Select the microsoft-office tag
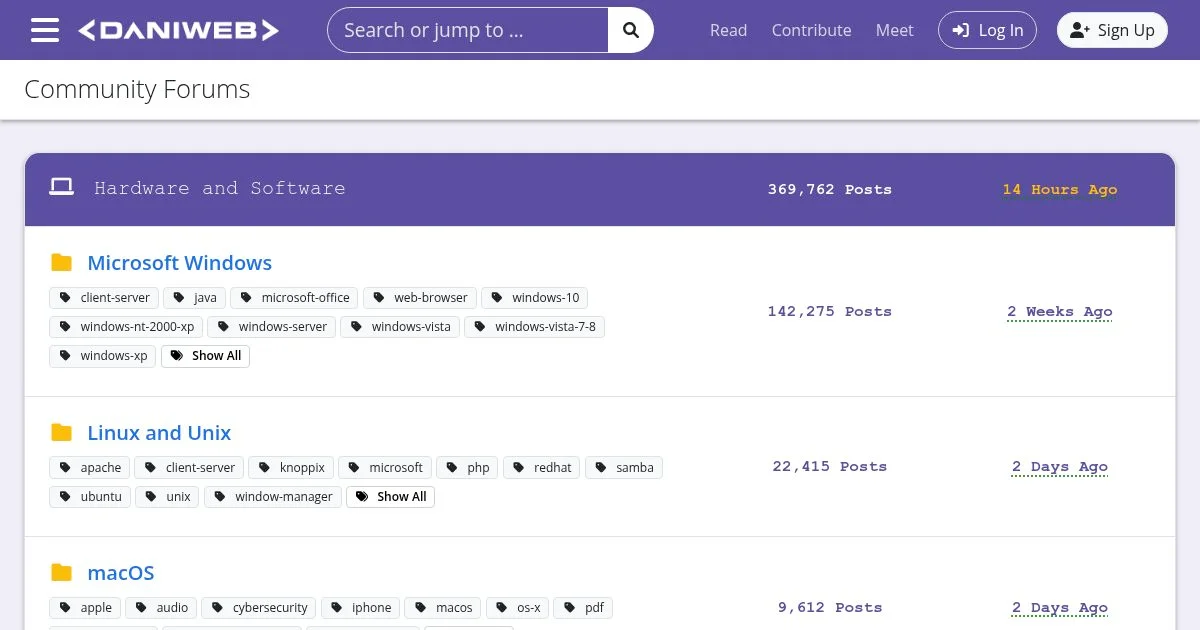1200x630 pixels. (x=294, y=298)
